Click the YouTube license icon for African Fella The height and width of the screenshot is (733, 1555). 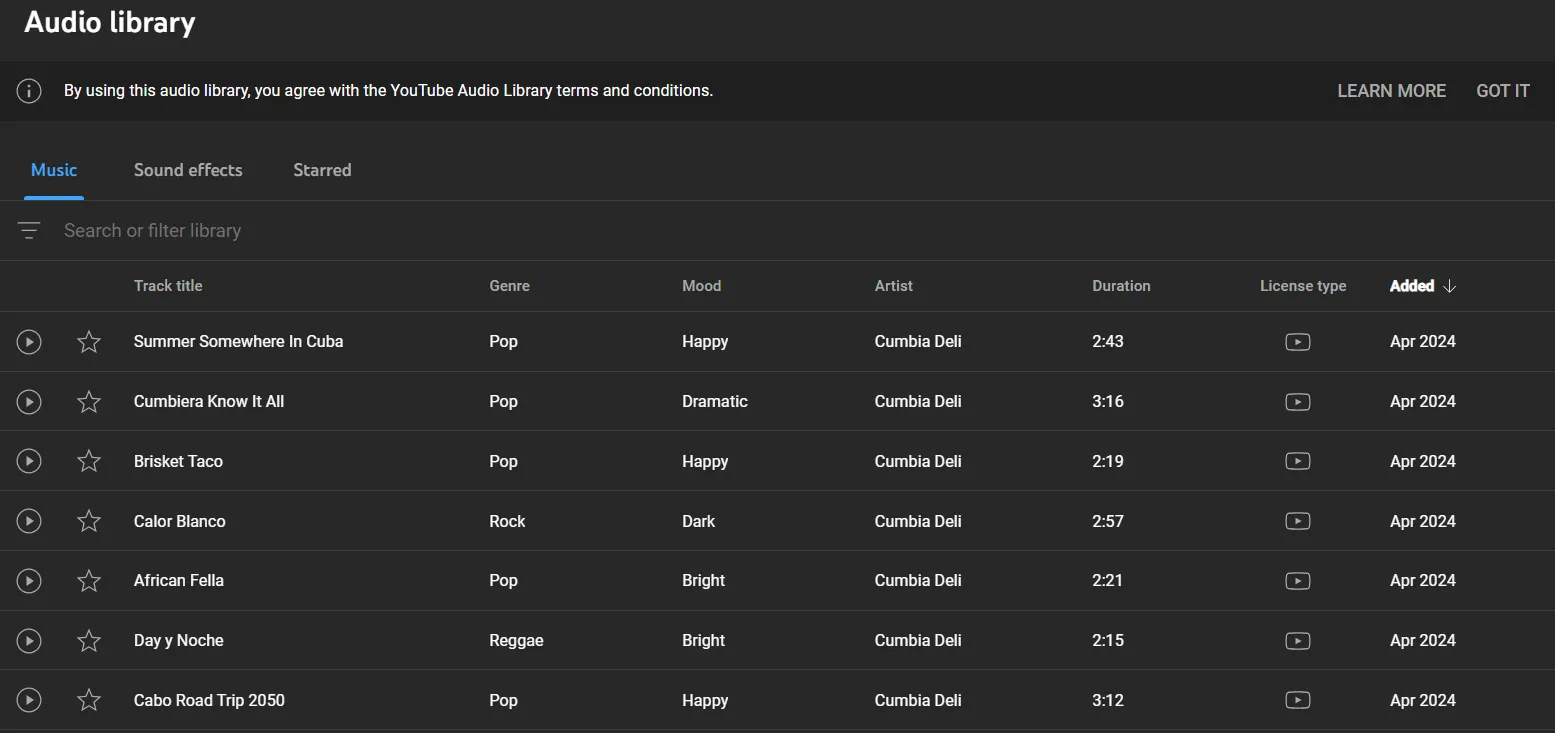1297,581
